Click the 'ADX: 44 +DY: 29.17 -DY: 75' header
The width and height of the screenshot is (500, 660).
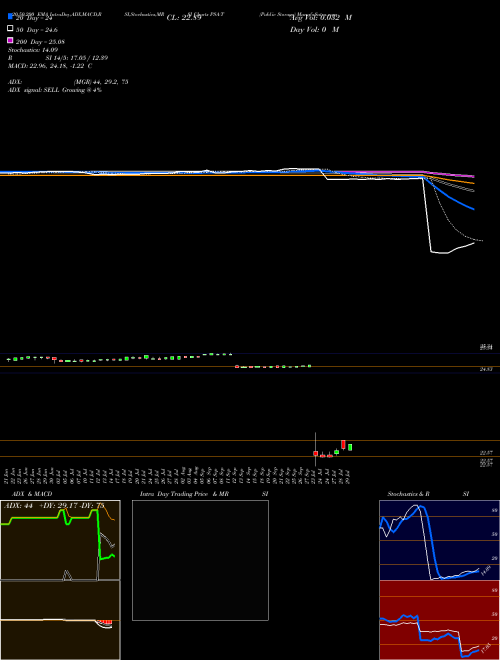54,505
